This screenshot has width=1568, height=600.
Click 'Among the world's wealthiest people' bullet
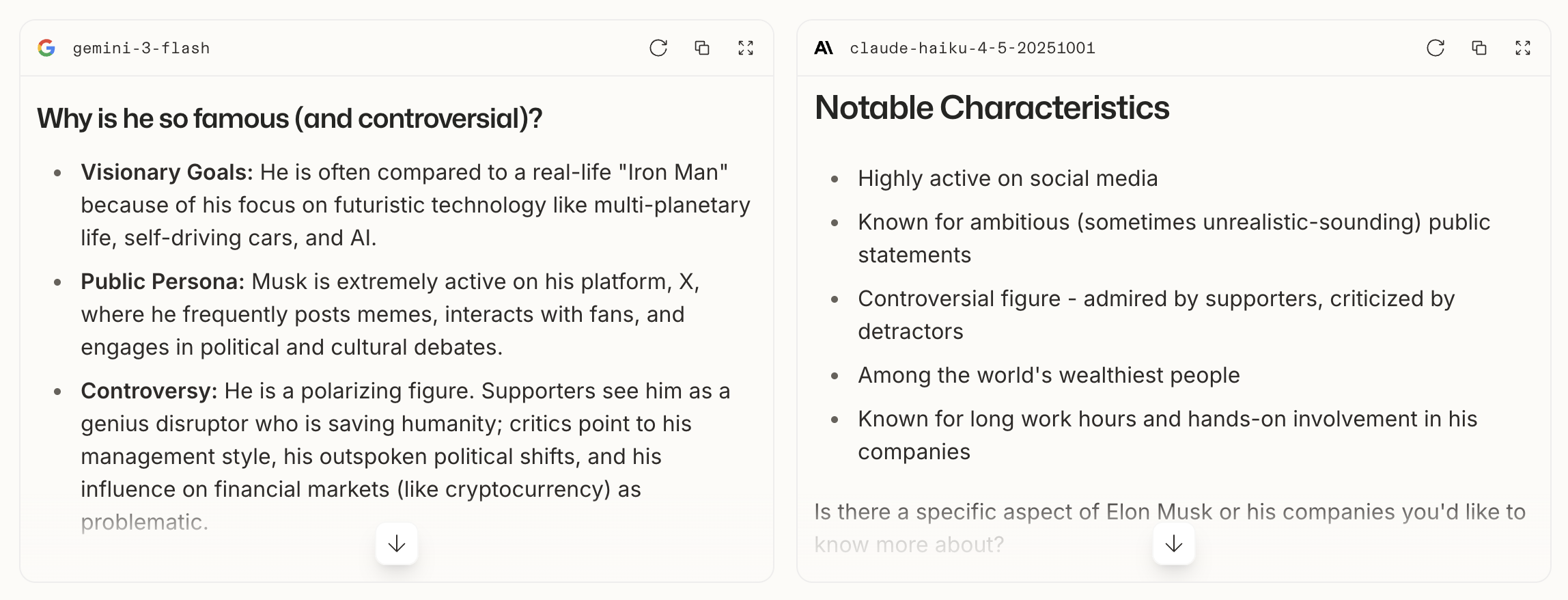tap(1049, 375)
